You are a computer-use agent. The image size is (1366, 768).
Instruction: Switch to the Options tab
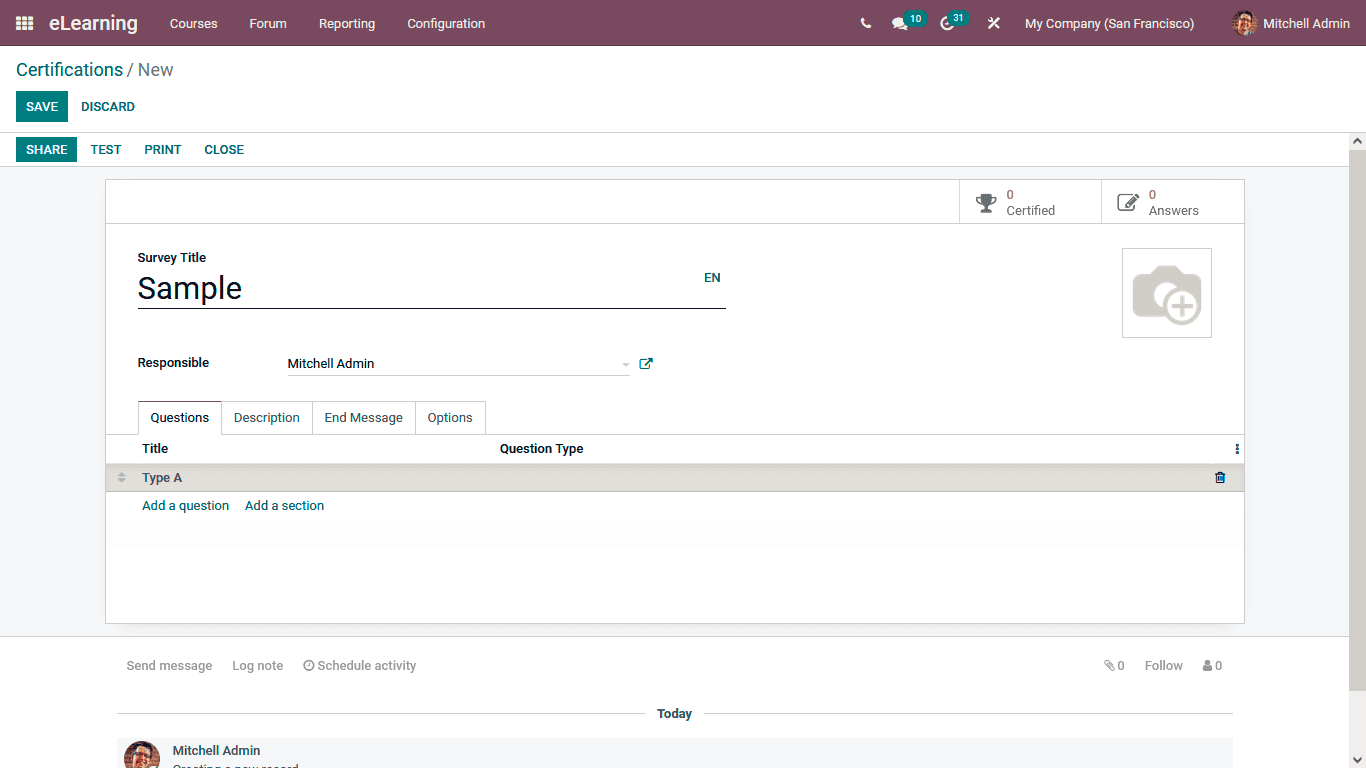pyautogui.click(x=450, y=417)
